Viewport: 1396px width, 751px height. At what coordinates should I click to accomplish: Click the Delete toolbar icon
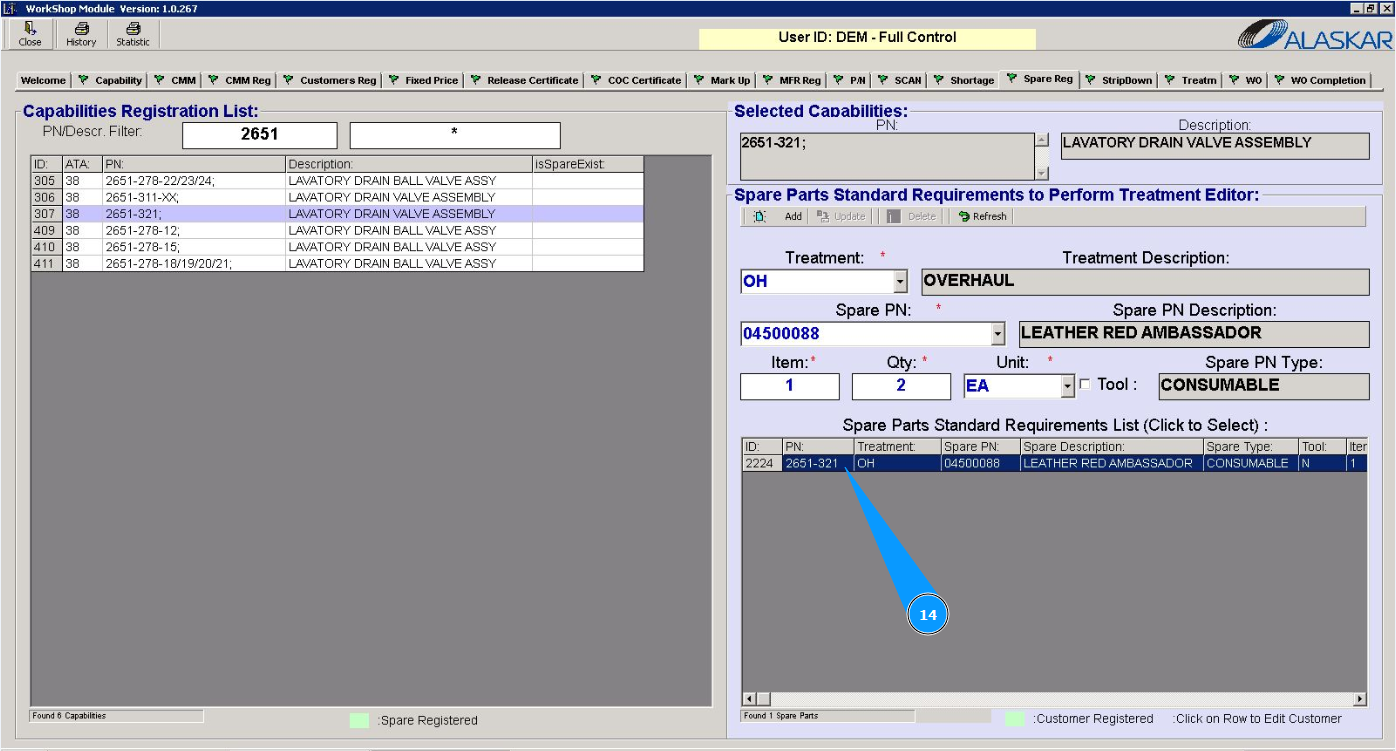click(894, 216)
